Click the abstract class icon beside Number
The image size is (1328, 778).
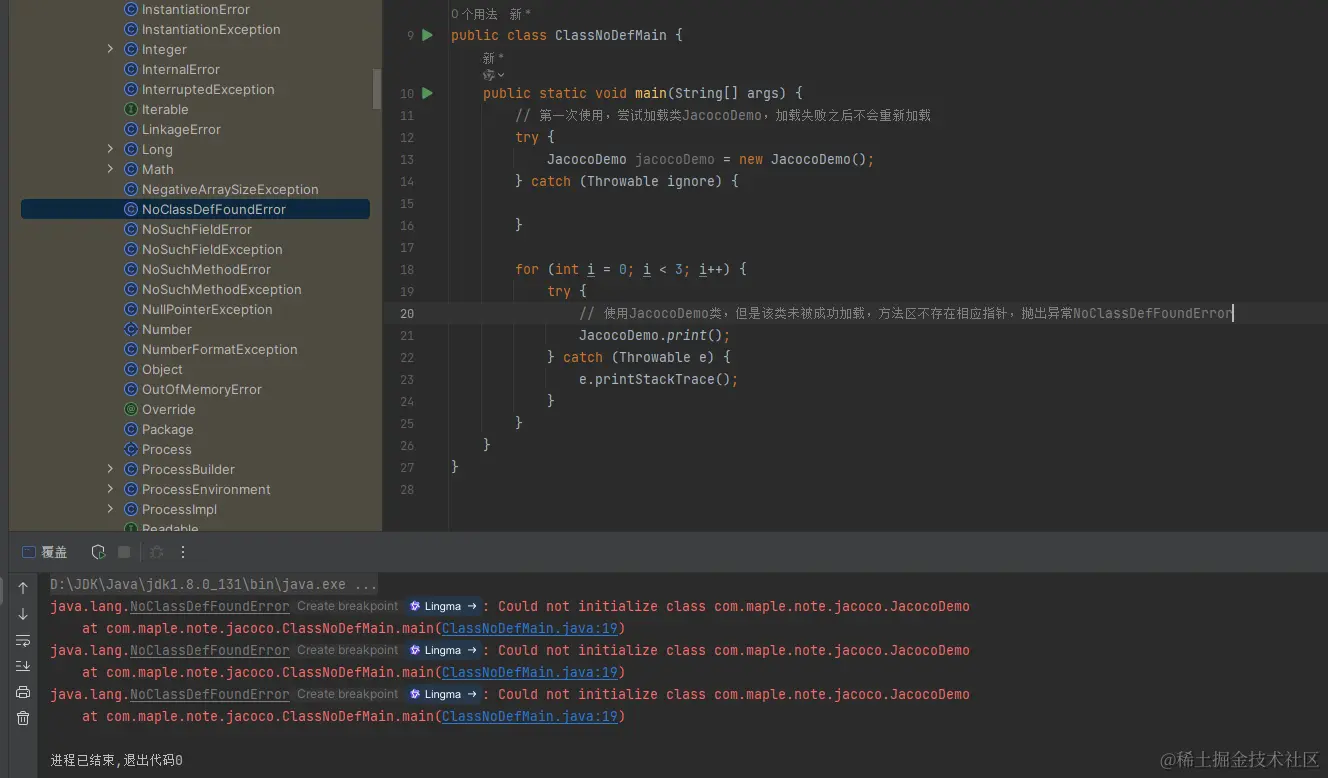coord(131,329)
